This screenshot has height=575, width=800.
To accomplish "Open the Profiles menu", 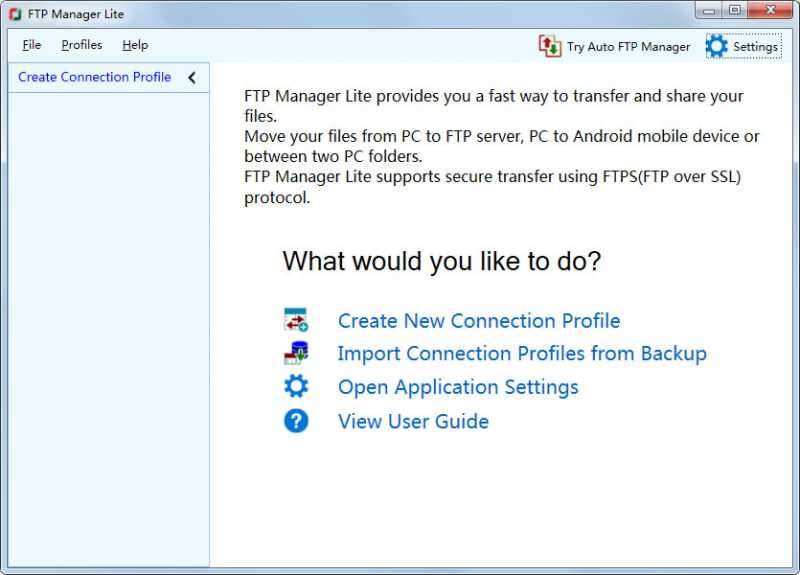I will pyautogui.click(x=82, y=45).
